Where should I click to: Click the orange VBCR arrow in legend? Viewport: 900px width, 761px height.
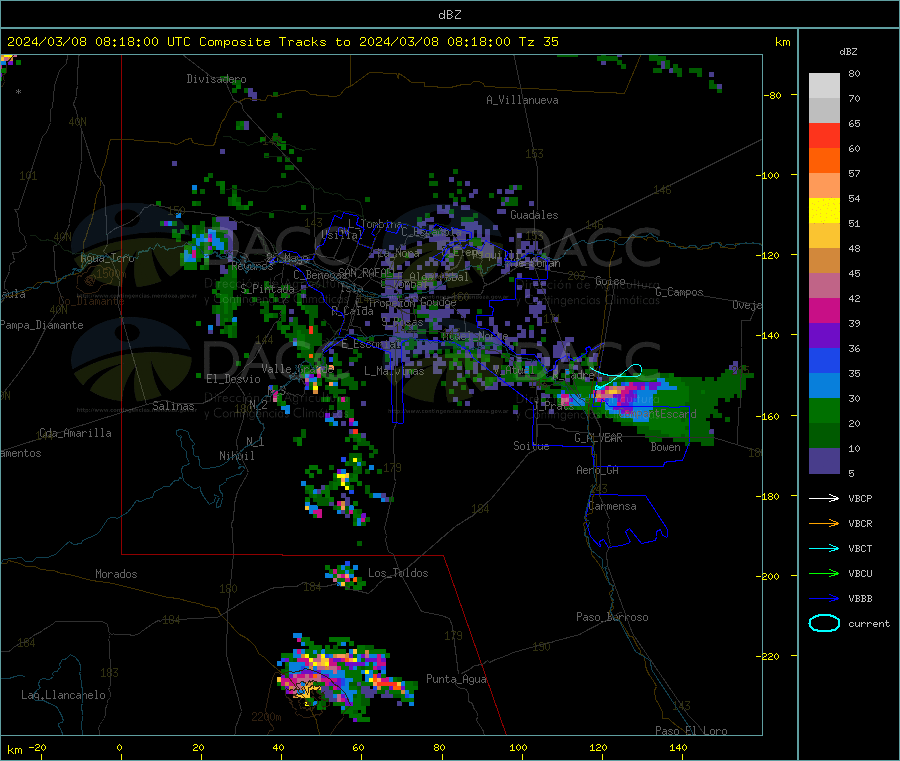click(824, 523)
